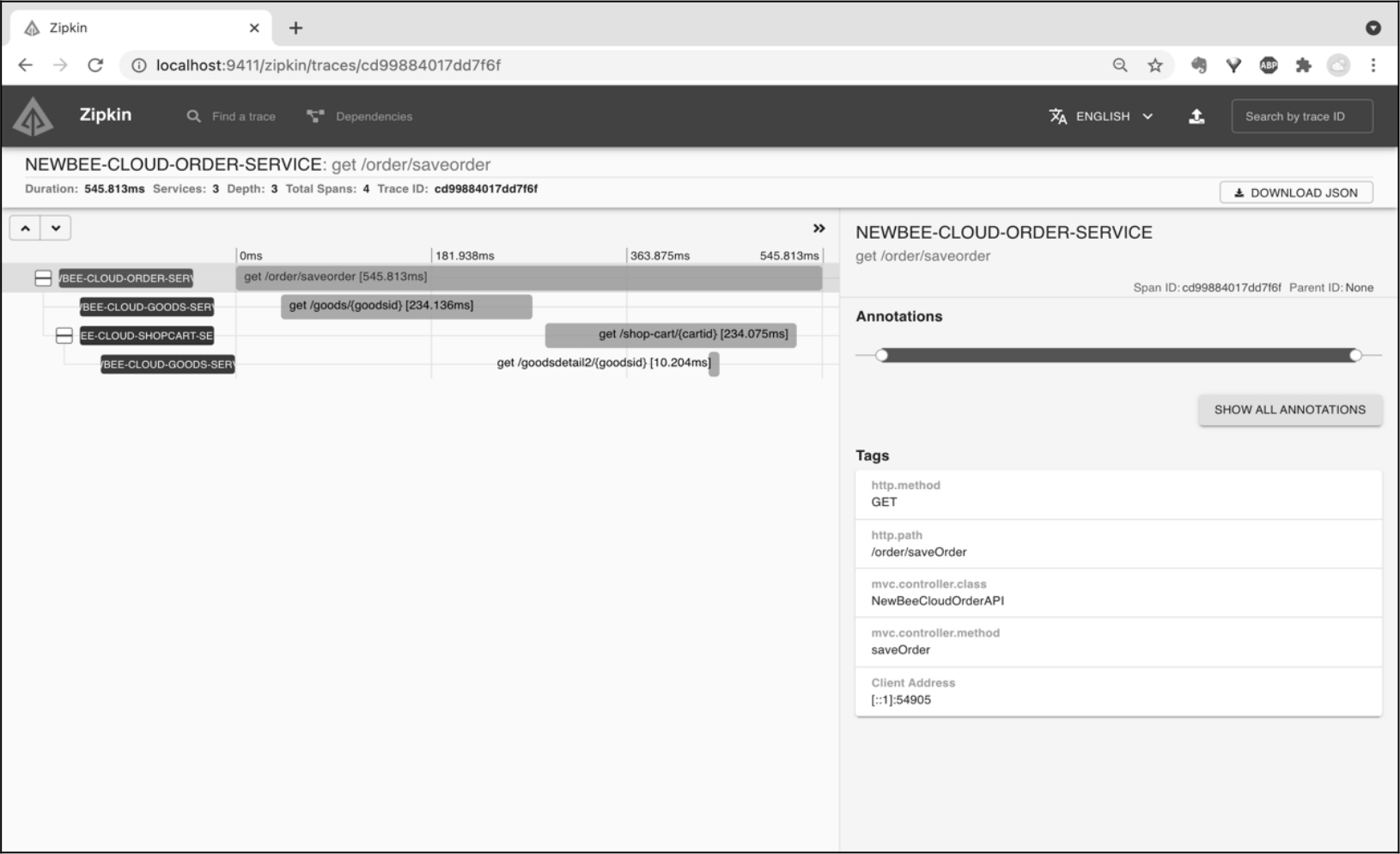Click the BEE-CLOUD-ORDER-SERV service label

pyautogui.click(x=125, y=278)
